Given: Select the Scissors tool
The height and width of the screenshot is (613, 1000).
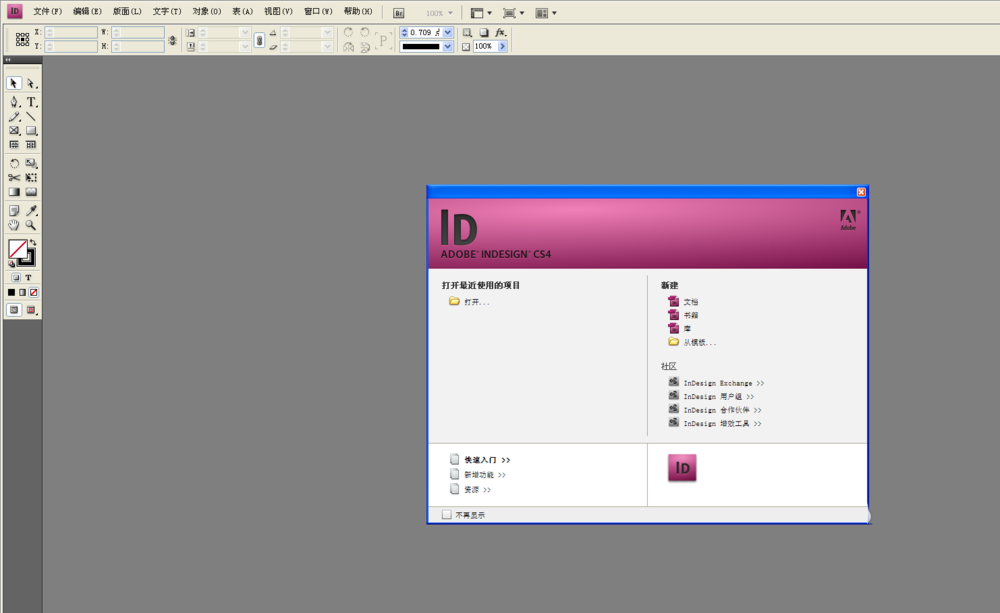Looking at the screenshot, I should (14, 177).
